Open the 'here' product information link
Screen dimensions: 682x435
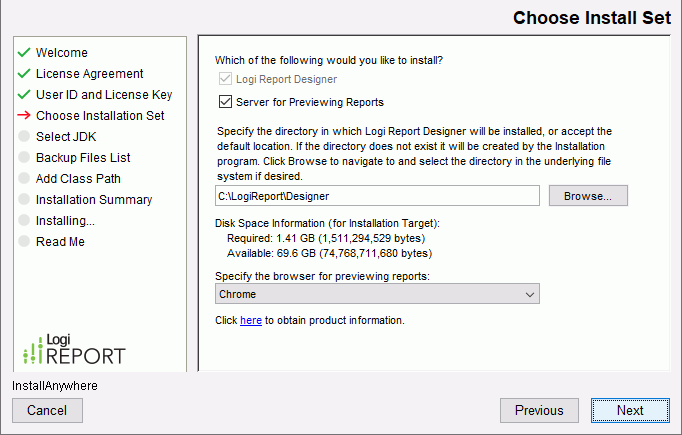[251, 320]
